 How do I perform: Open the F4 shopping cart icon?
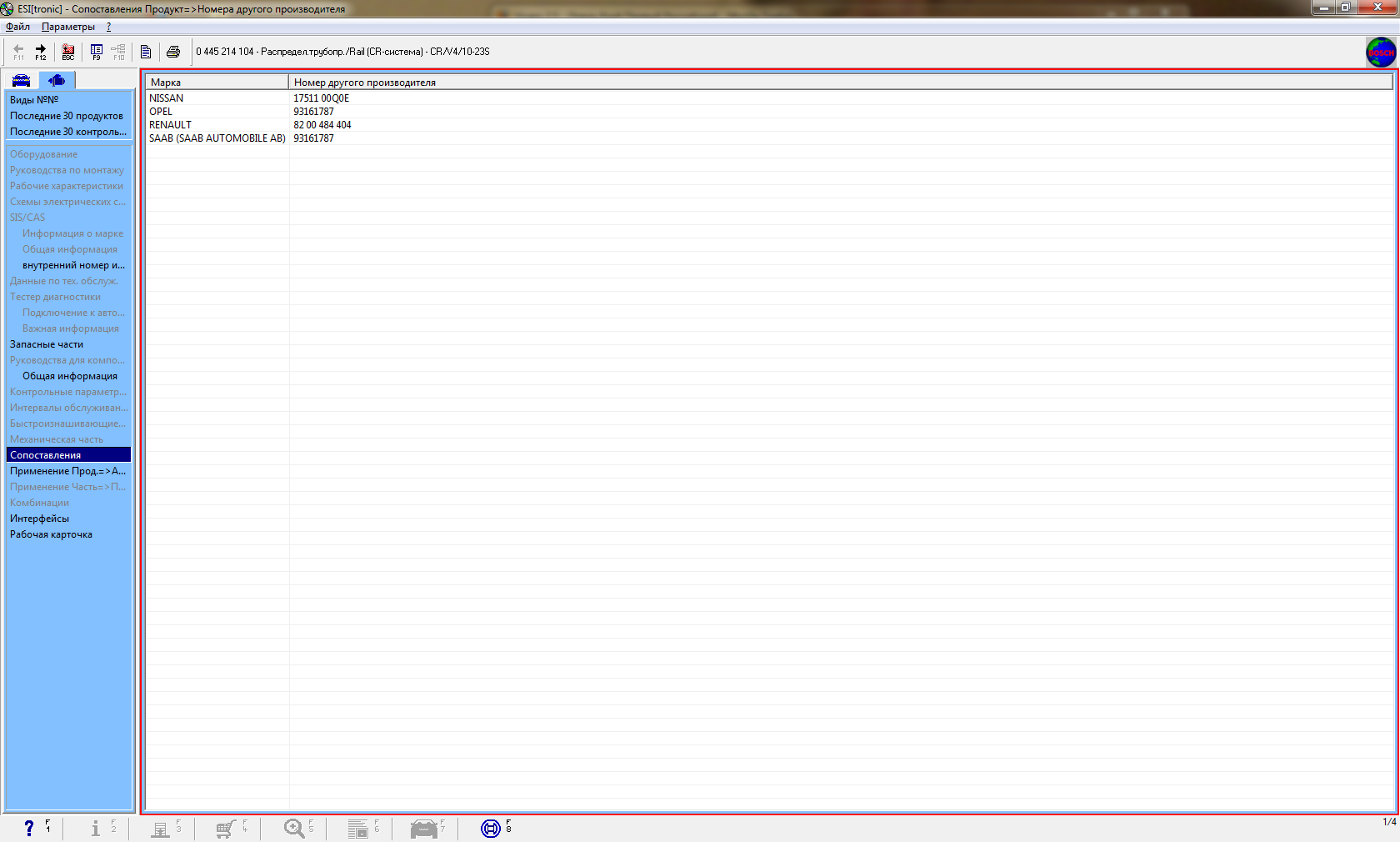tap(226, 828)
